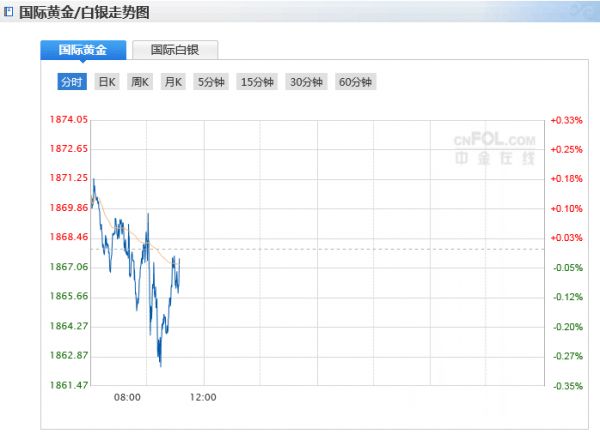Switch to the 国际白银 tab
The width and height of the screenshot is (600, 440).
click(175, 50)
